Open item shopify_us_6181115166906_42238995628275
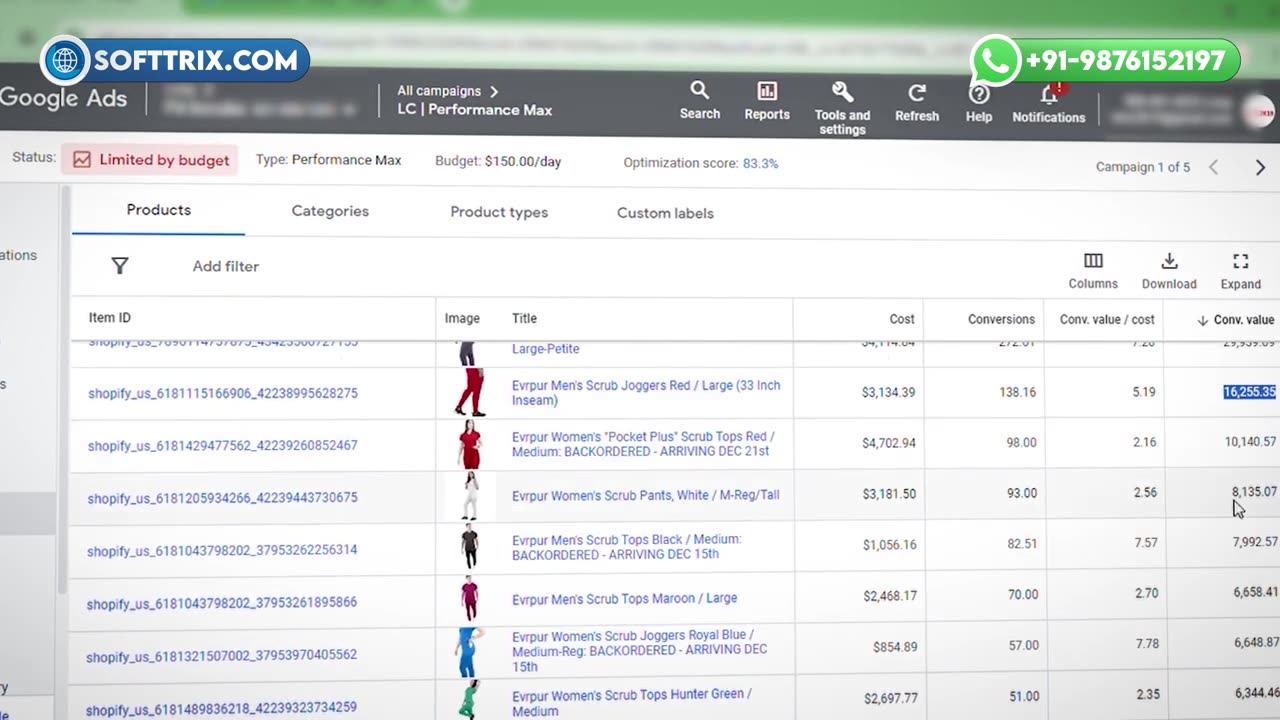 (222, 393)
